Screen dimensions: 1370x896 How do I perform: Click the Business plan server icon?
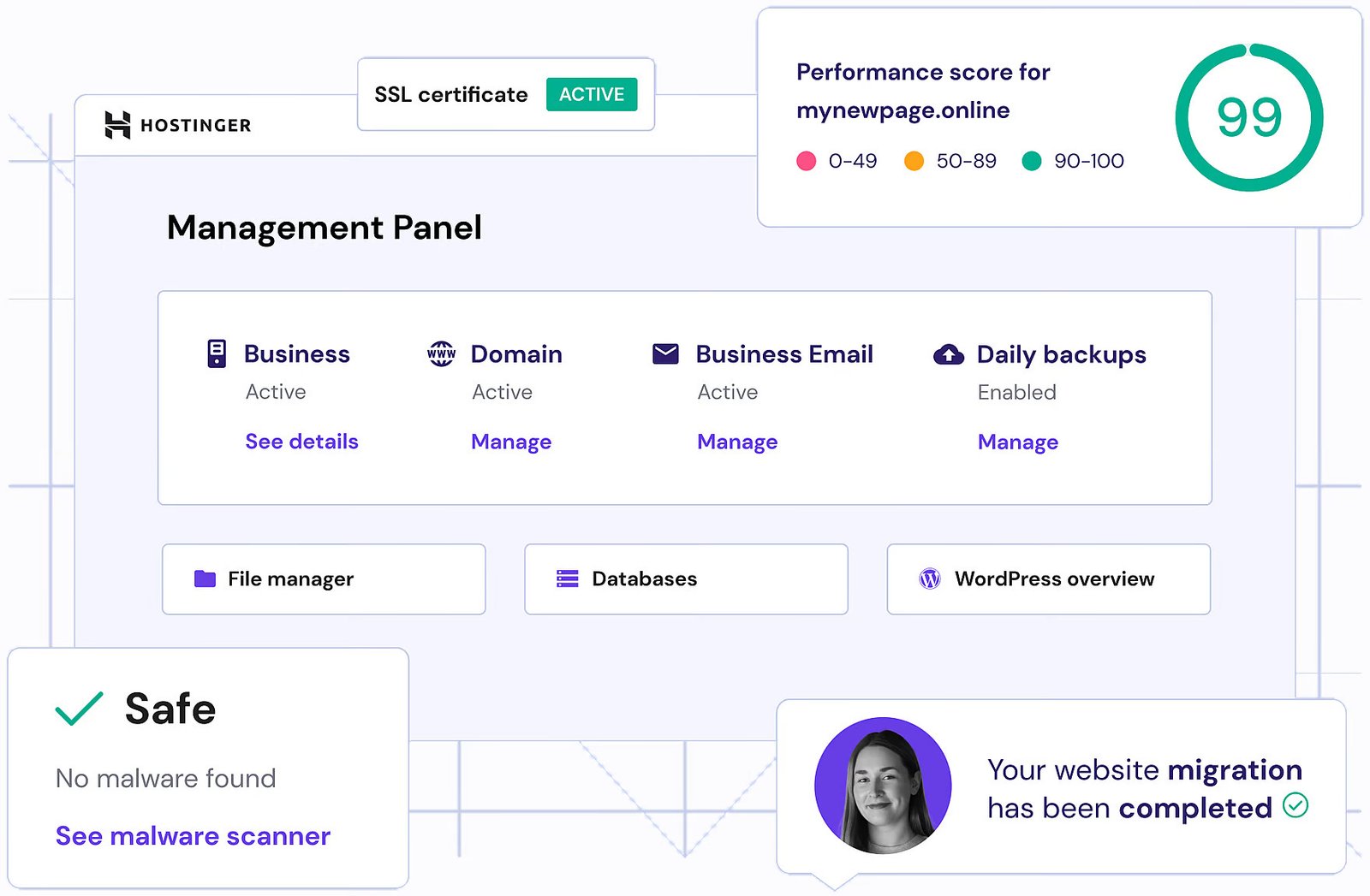[x=217, y=353]
